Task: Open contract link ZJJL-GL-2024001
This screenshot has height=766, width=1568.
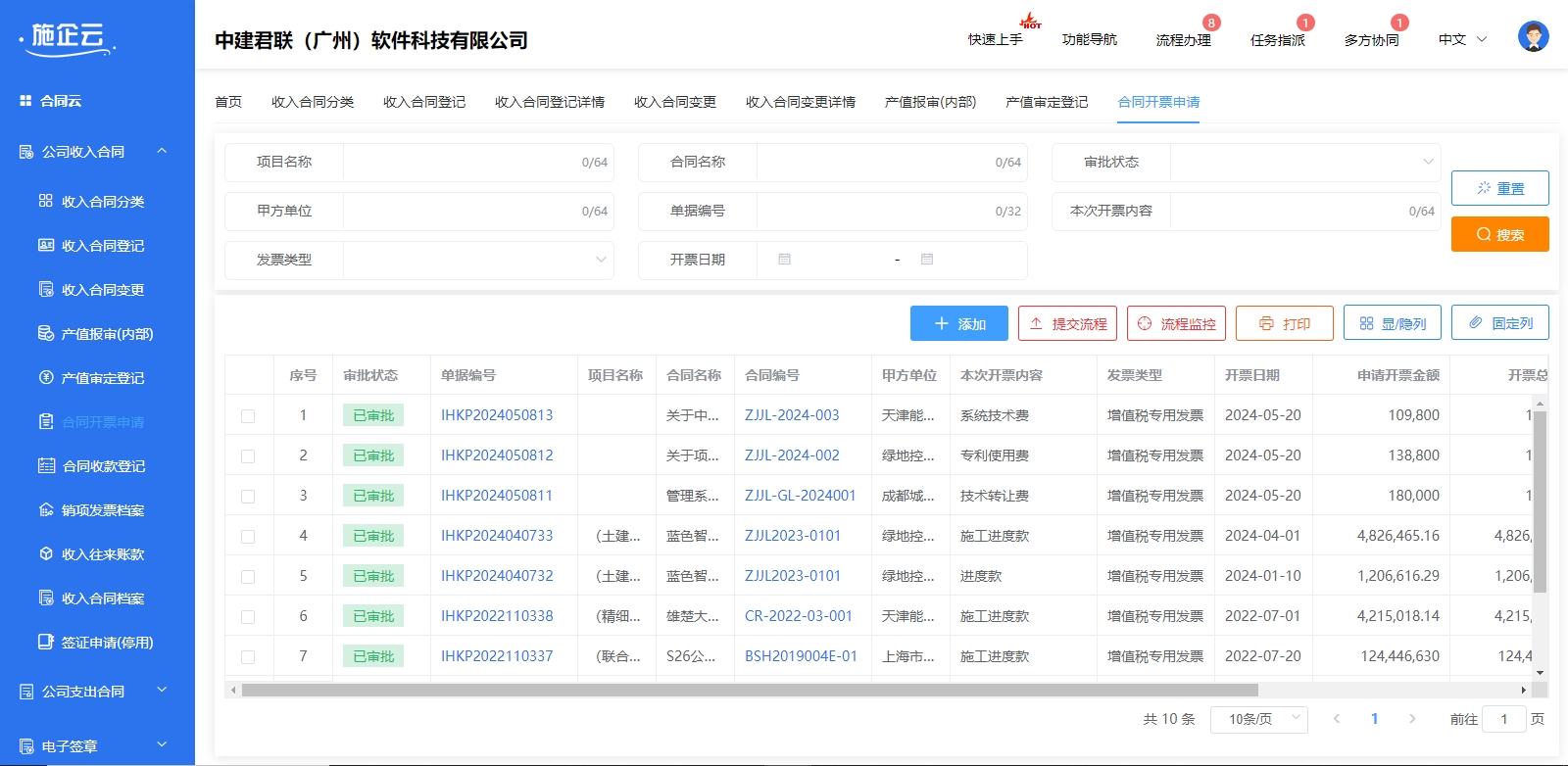Action: coord(801,496)
